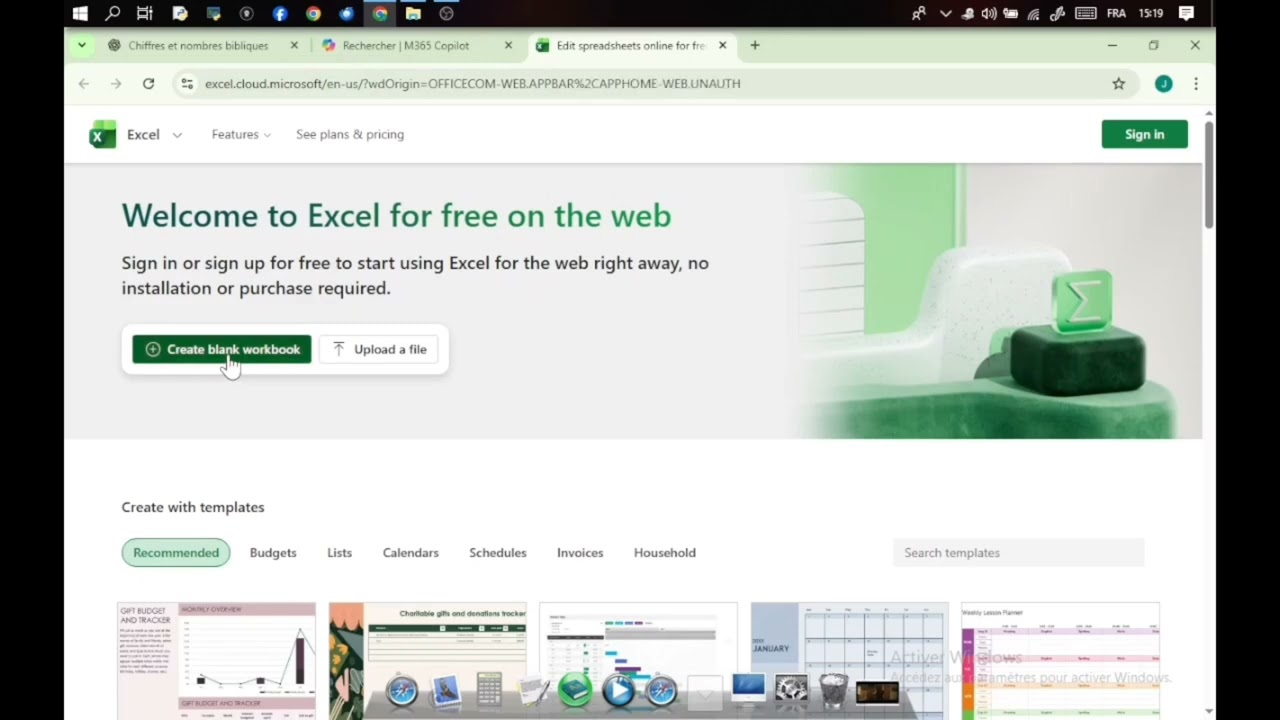Select the Schedules template category

[x=497, y=553]
